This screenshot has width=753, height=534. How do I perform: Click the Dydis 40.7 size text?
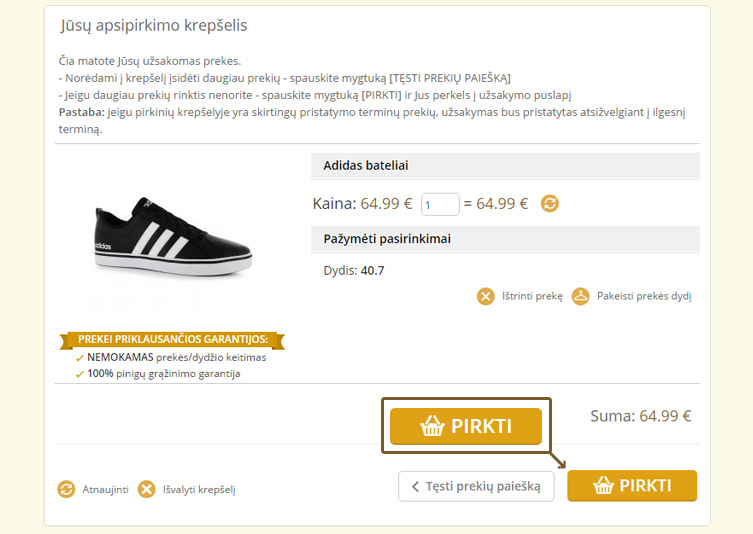pyautogui.click(x=354, y=270)
